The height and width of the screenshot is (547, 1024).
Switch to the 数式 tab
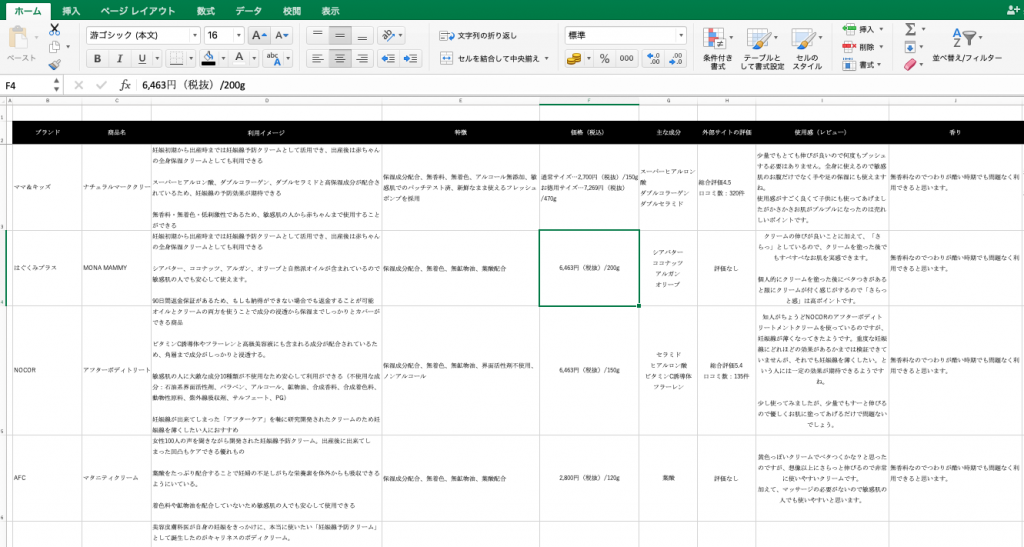[x=206, y=11]
